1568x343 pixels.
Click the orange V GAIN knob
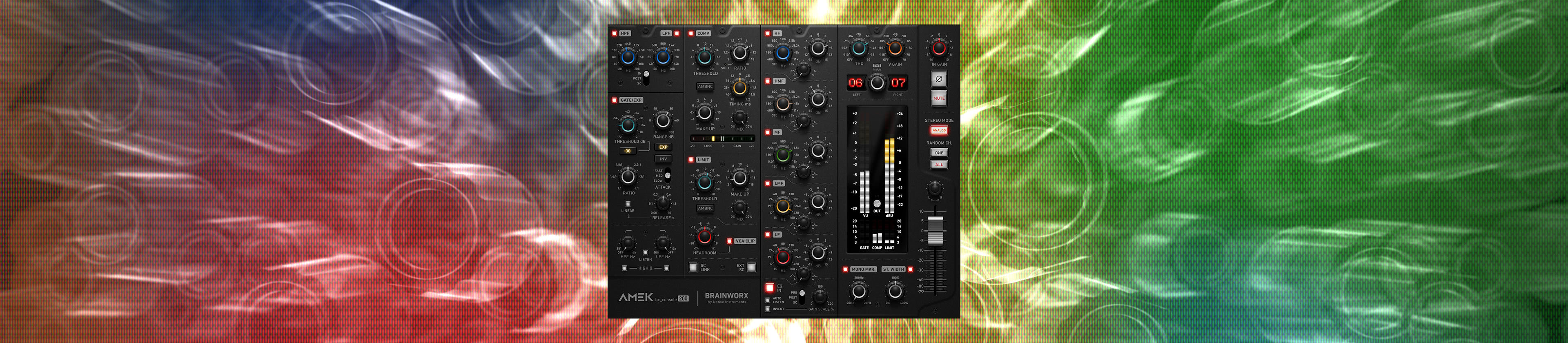(x=895, y=47)
